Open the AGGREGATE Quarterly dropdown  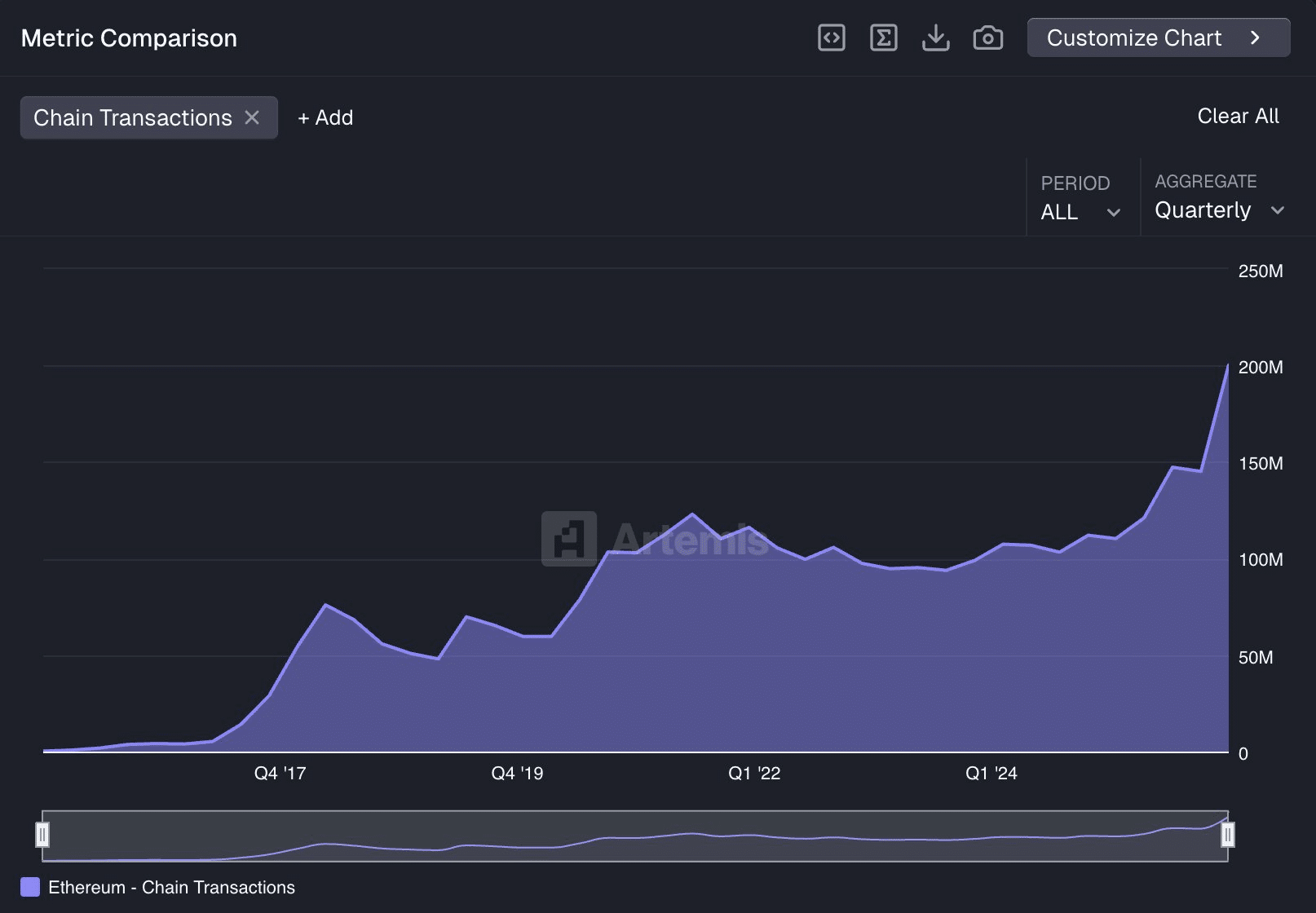[x=1219, y=210]
